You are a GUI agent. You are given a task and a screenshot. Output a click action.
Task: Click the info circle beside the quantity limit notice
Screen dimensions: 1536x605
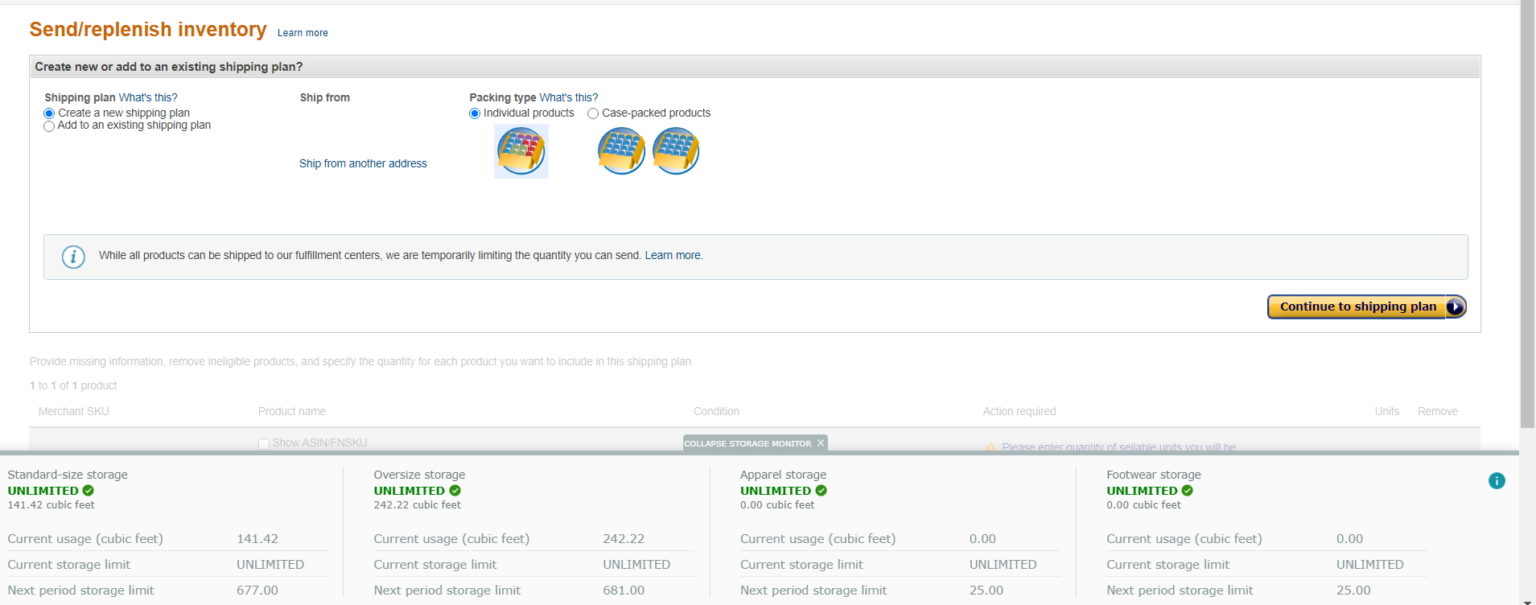pos(71,255)
